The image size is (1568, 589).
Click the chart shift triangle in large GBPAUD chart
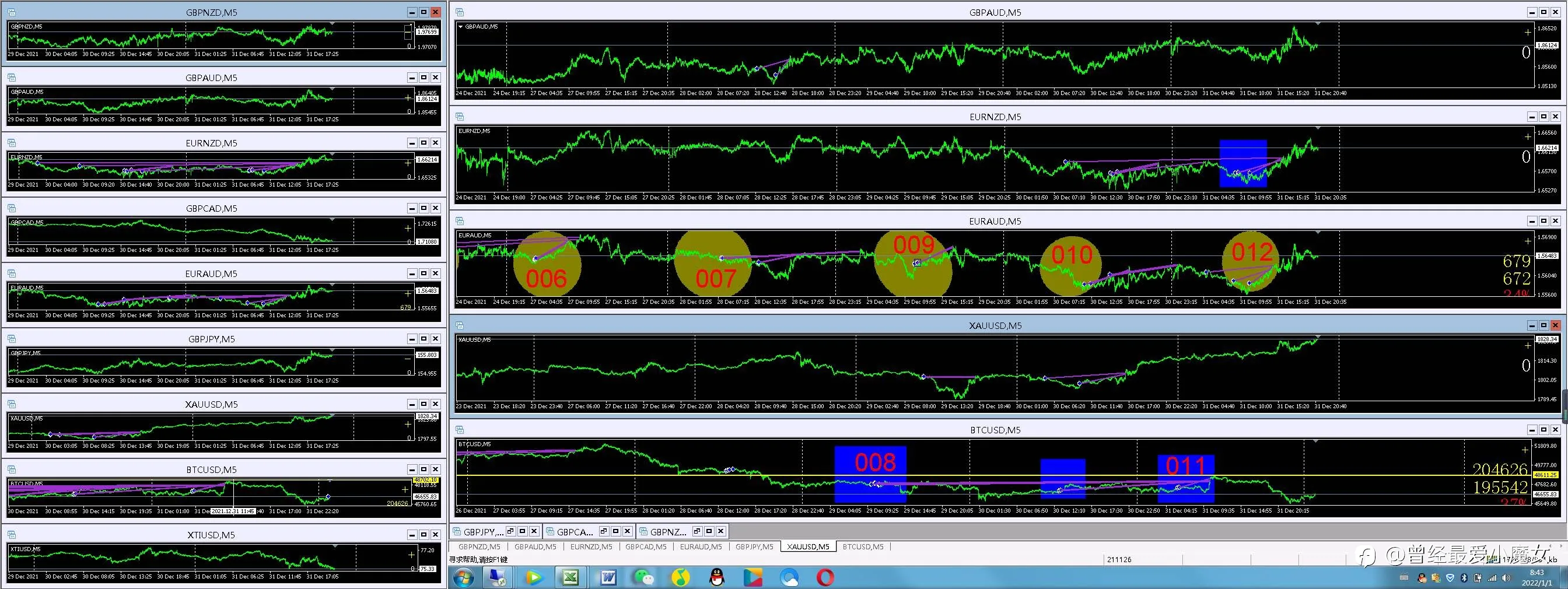1317,23
